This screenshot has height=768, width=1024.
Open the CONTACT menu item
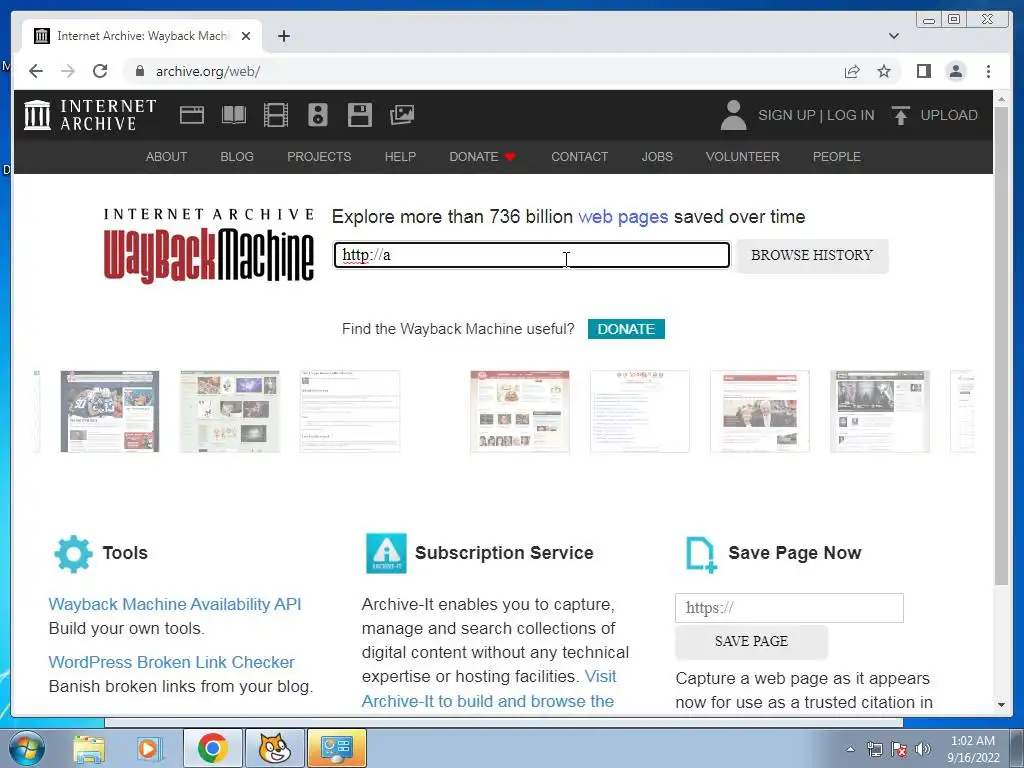tap(579, 157)
